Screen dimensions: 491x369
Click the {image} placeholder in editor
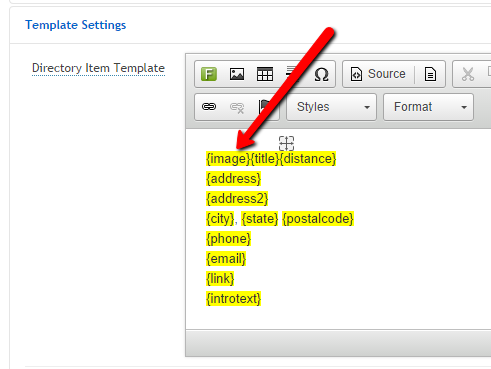[228, 159]
